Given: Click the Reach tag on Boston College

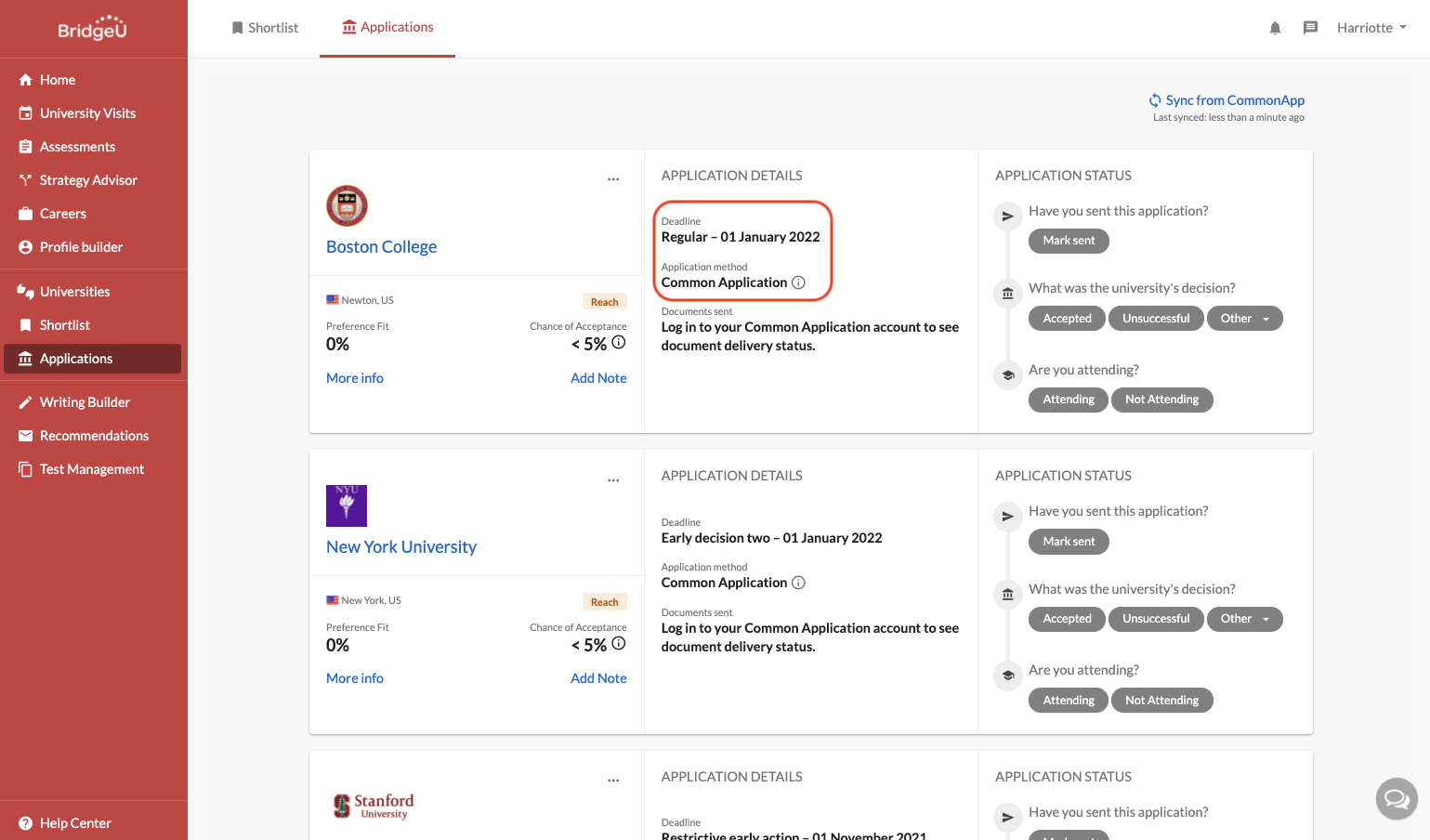Looking at the screenshot, I should click(x=604, y=302).
